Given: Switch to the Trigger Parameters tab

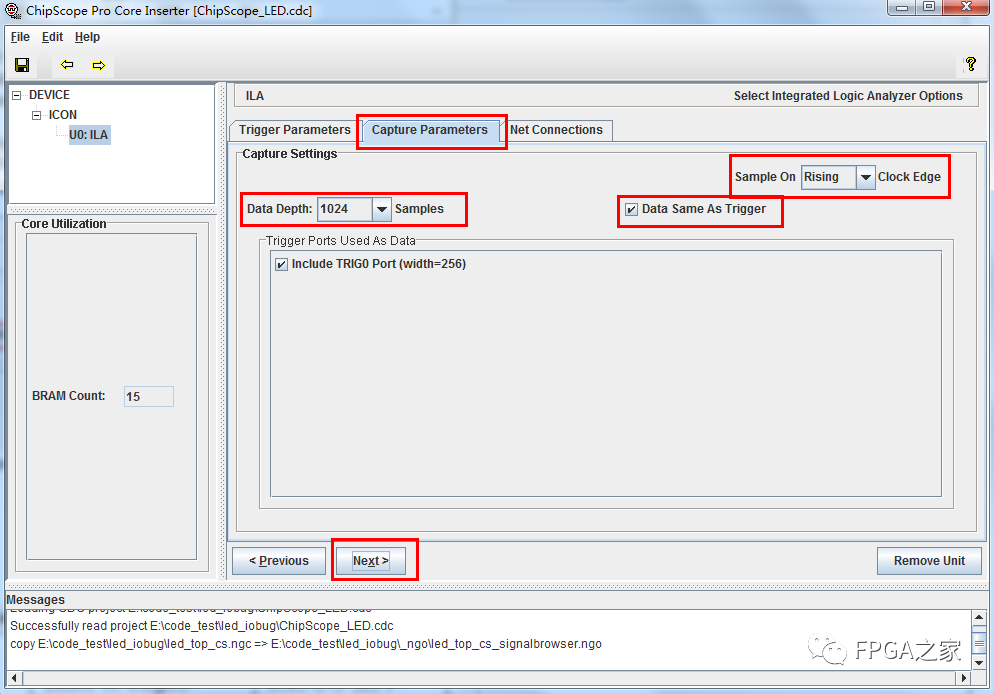Looking at the screenshot, I should (x=294, y=130).
